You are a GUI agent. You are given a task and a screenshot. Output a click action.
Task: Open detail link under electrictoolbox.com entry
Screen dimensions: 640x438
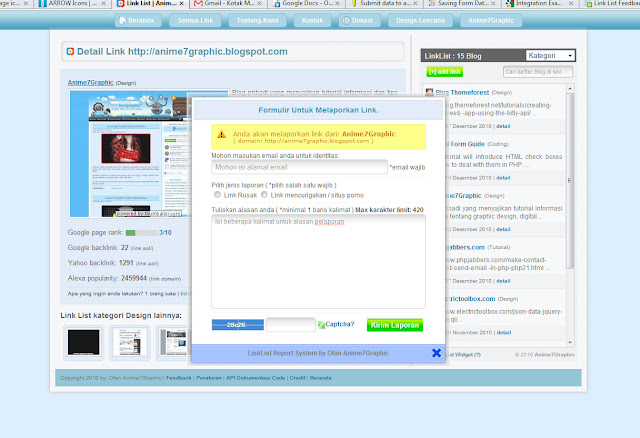pyautogui.click(x=504, y=333)
